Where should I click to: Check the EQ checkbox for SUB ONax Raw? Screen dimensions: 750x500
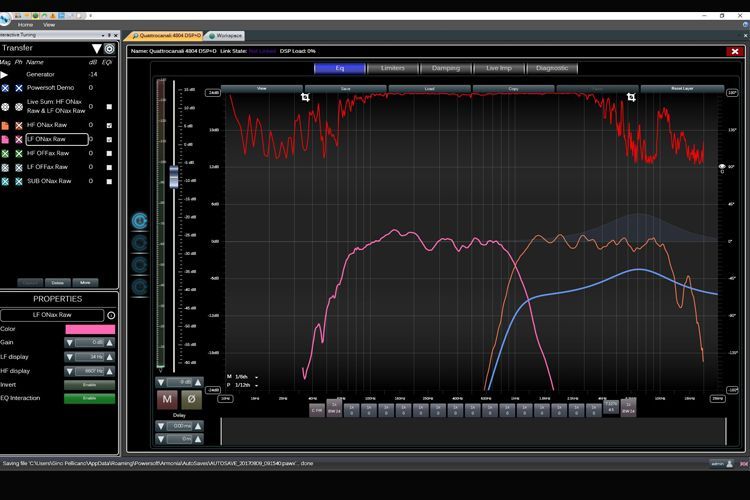[x=109, y=181]
